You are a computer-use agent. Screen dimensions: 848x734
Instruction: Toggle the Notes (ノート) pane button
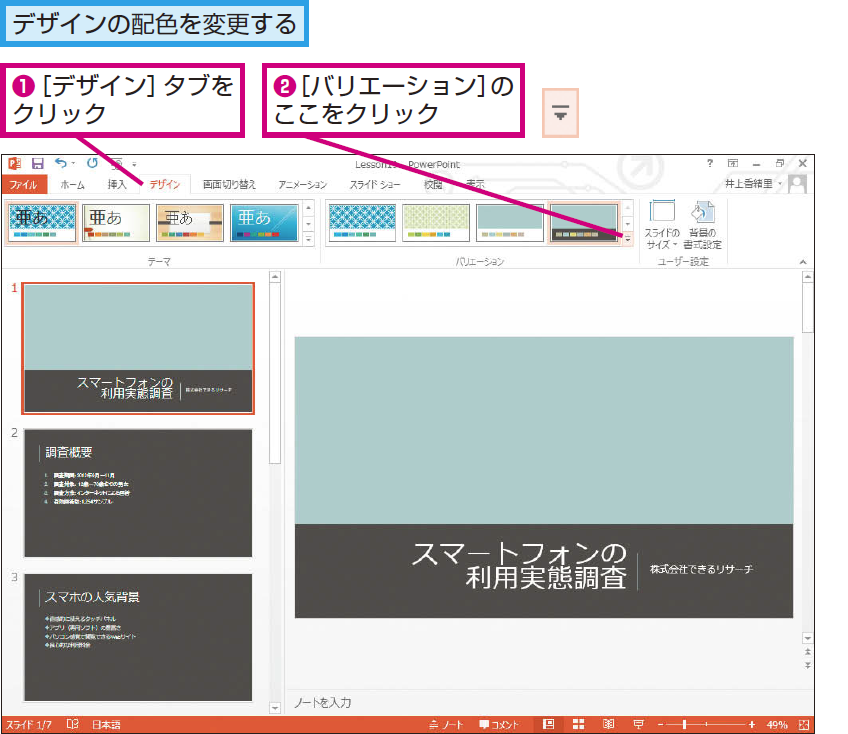(x=446, y=724)
